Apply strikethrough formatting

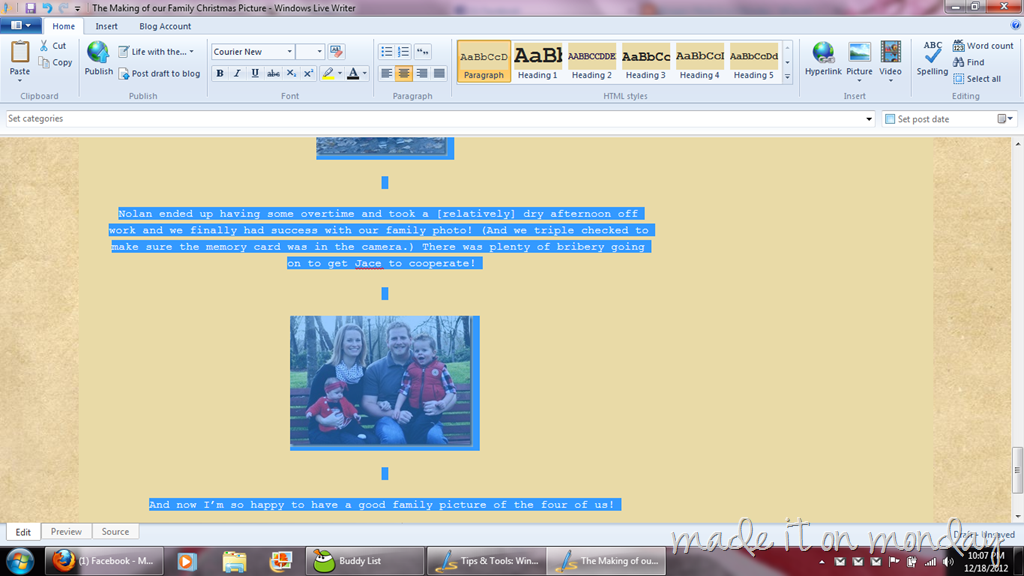[273, 73]
